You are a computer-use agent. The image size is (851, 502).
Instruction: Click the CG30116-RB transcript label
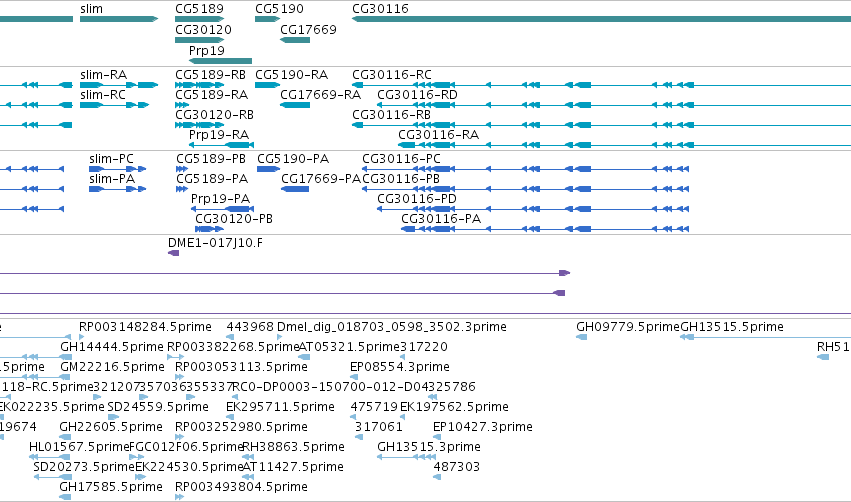pyautogui.click(x=391, y=115)
